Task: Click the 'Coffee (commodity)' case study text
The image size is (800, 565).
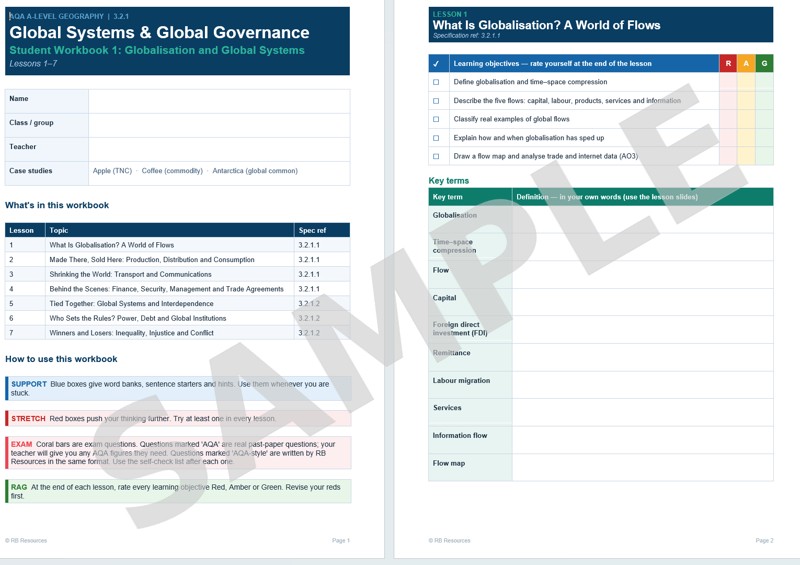Action: [172, 171]
